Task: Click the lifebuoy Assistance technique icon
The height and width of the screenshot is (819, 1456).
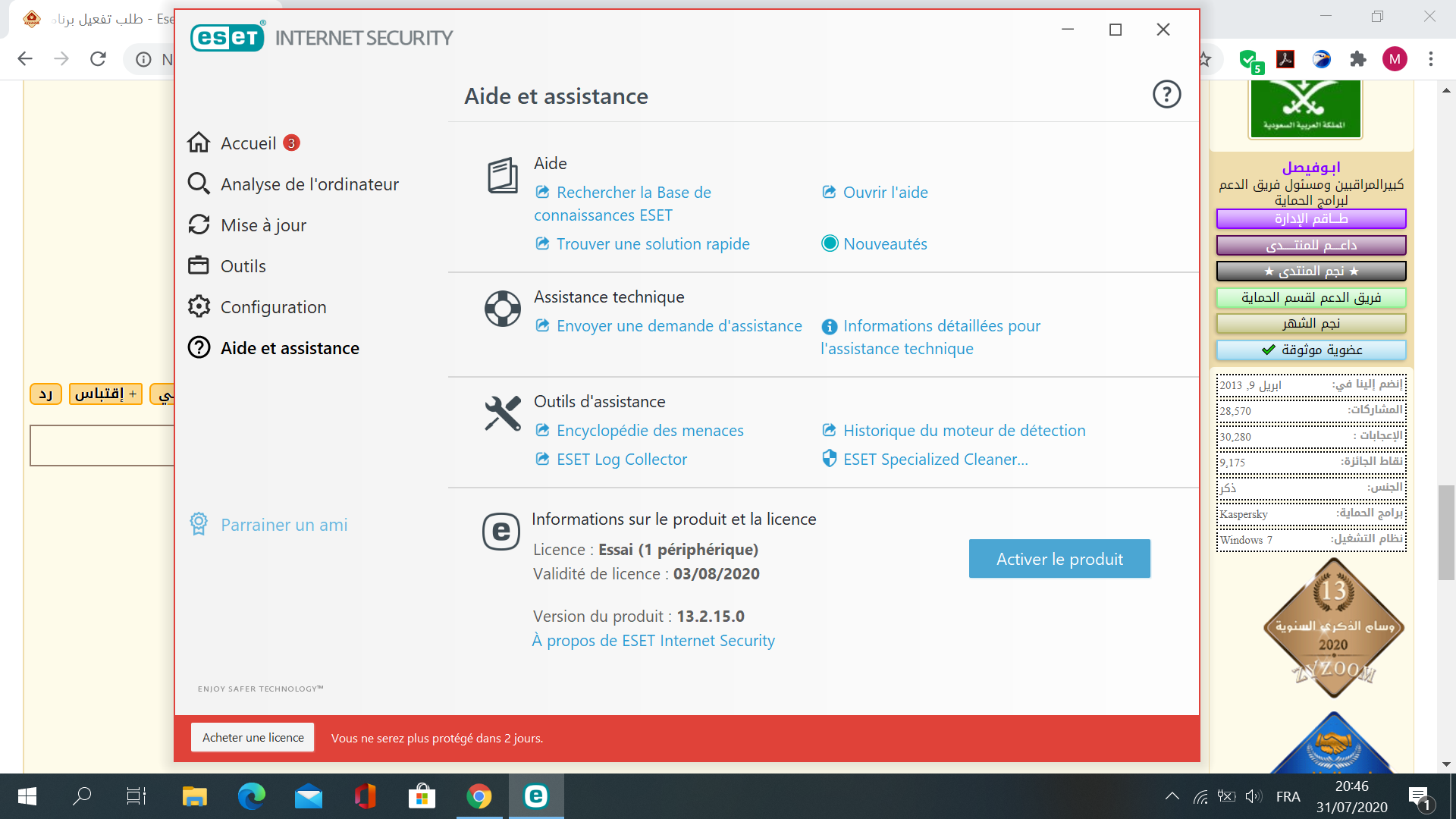Action: click(x=502, y=309)
